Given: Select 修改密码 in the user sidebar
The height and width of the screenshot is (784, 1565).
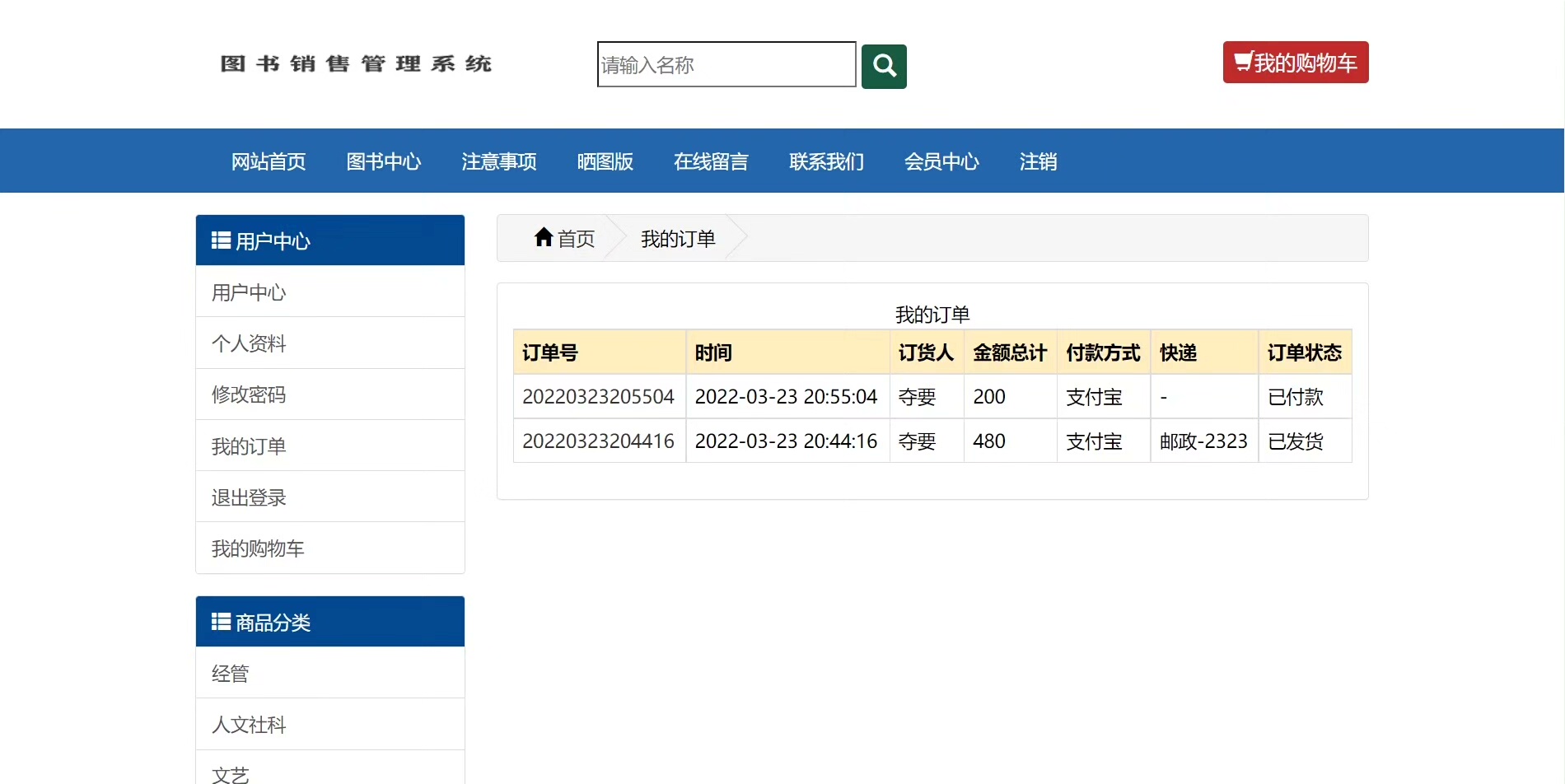Looking at the screenshot, I should coord(249,394).
